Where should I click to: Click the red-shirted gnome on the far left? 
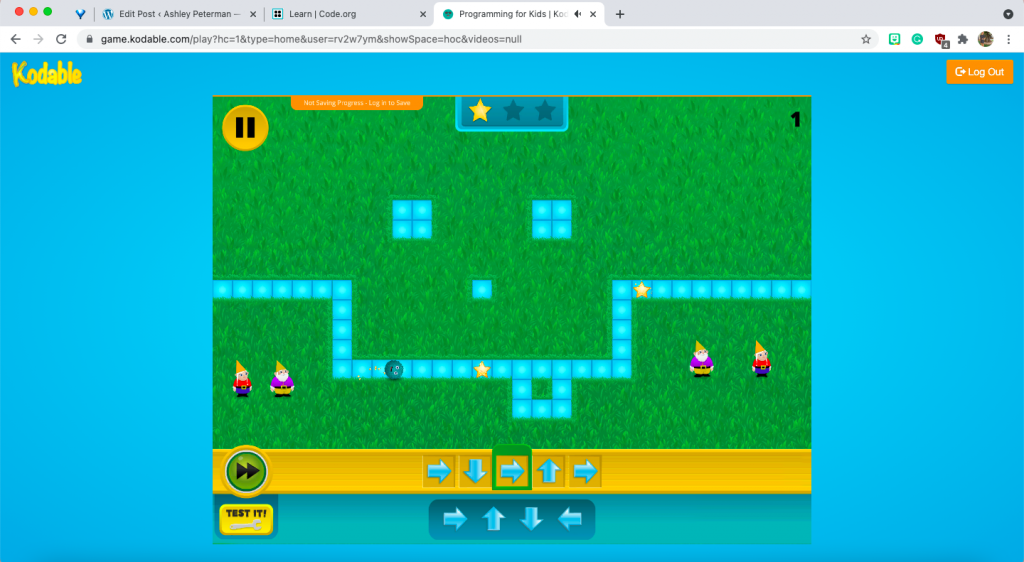(x=242, y=379)
